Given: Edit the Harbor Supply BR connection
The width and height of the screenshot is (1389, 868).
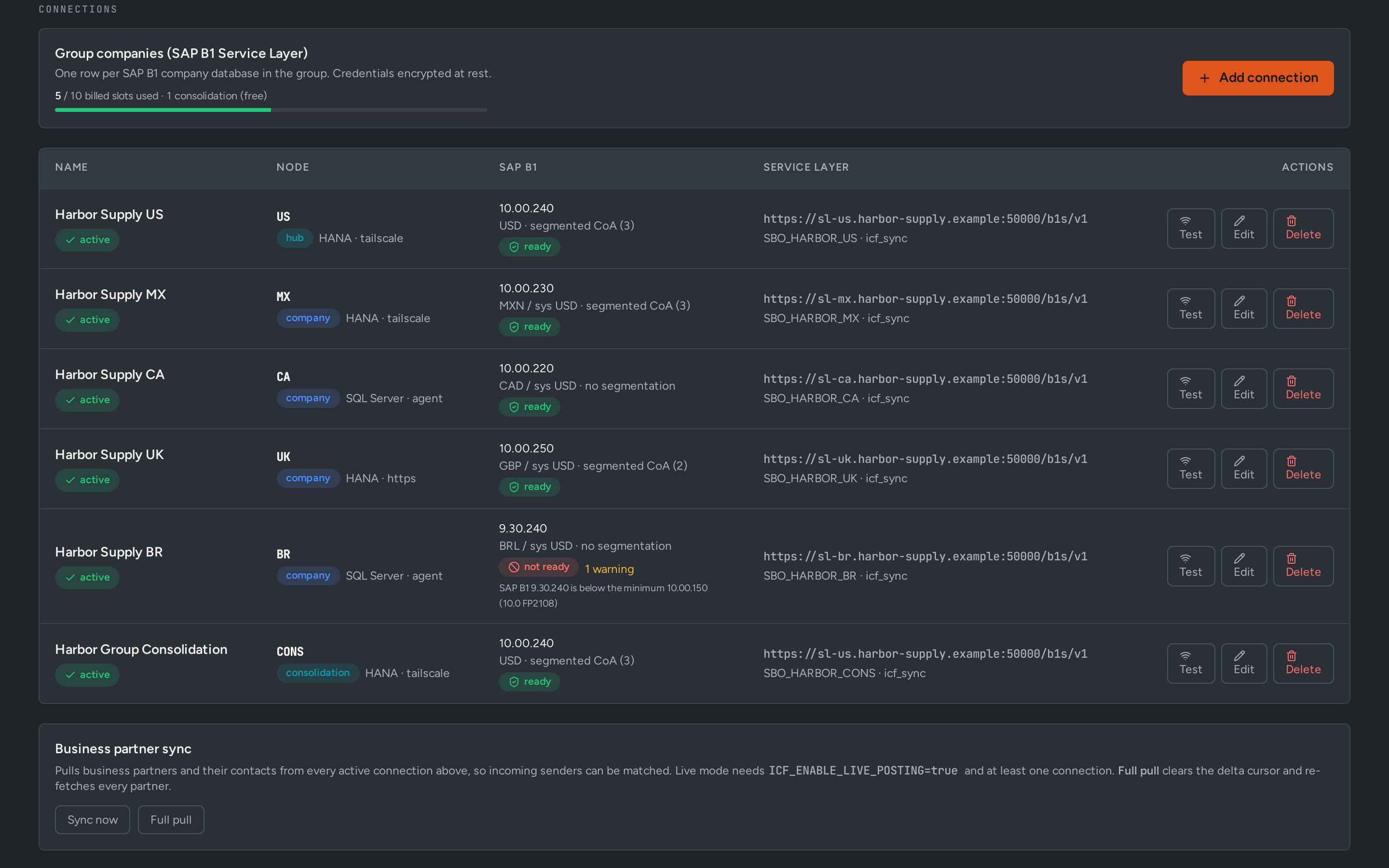Looking at the screenshot, I should tap(1244, 566).
